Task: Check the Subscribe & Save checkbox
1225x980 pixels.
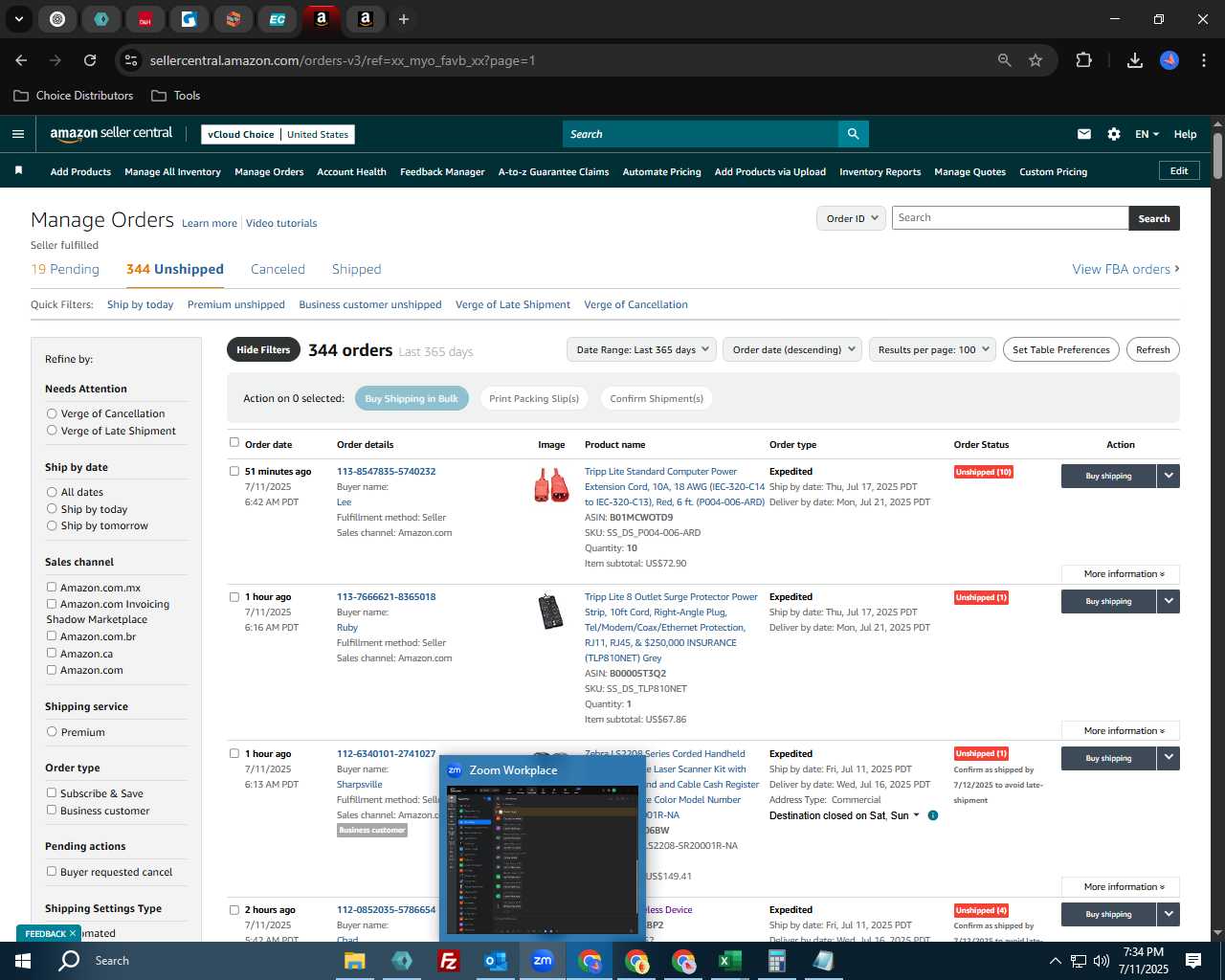Action: (x=52, y=793)
